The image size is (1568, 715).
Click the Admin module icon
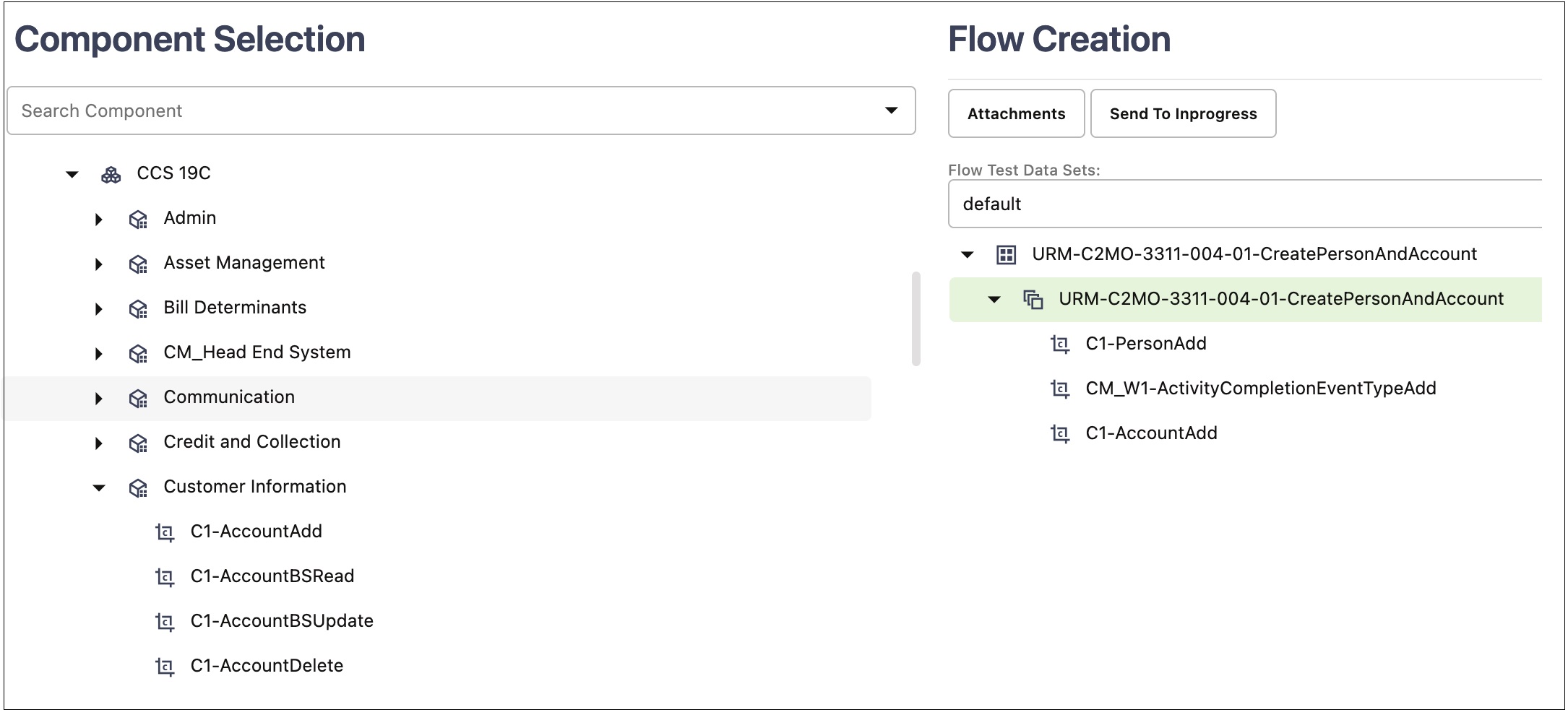click(x=138, y=219)
